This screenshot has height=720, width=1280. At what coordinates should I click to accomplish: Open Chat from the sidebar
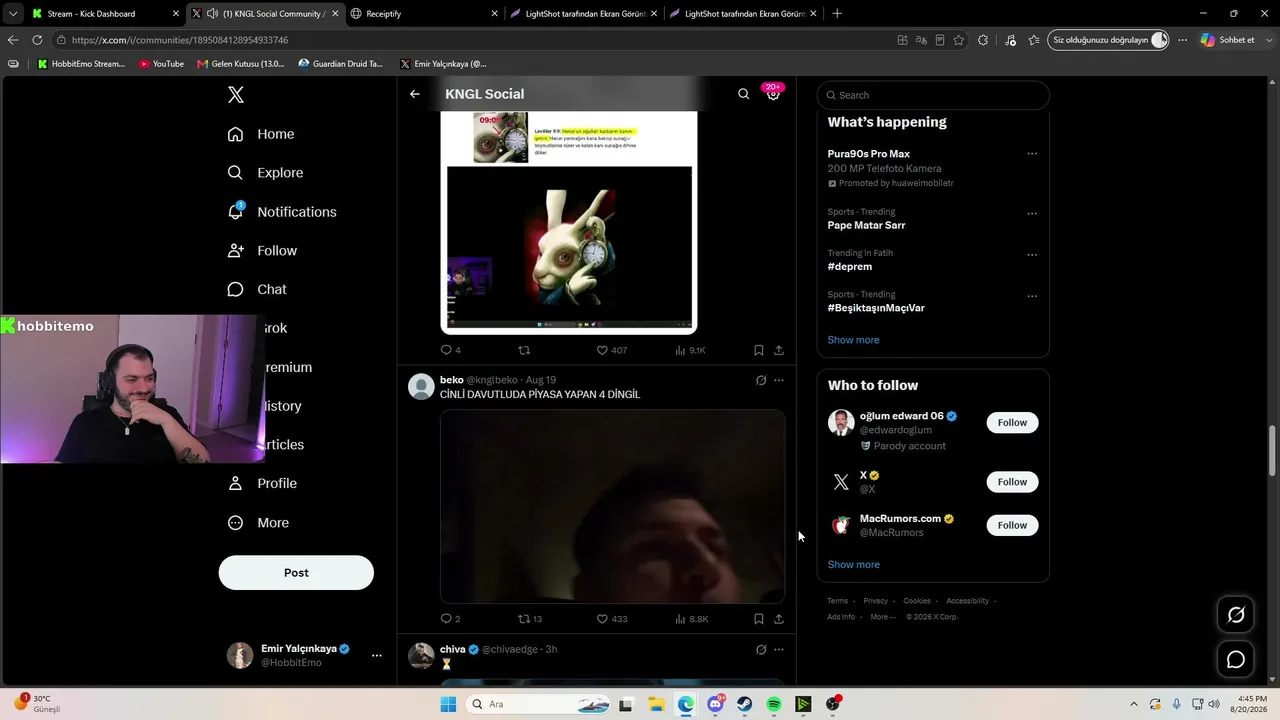pyautogui.click(x=257, y=289)
